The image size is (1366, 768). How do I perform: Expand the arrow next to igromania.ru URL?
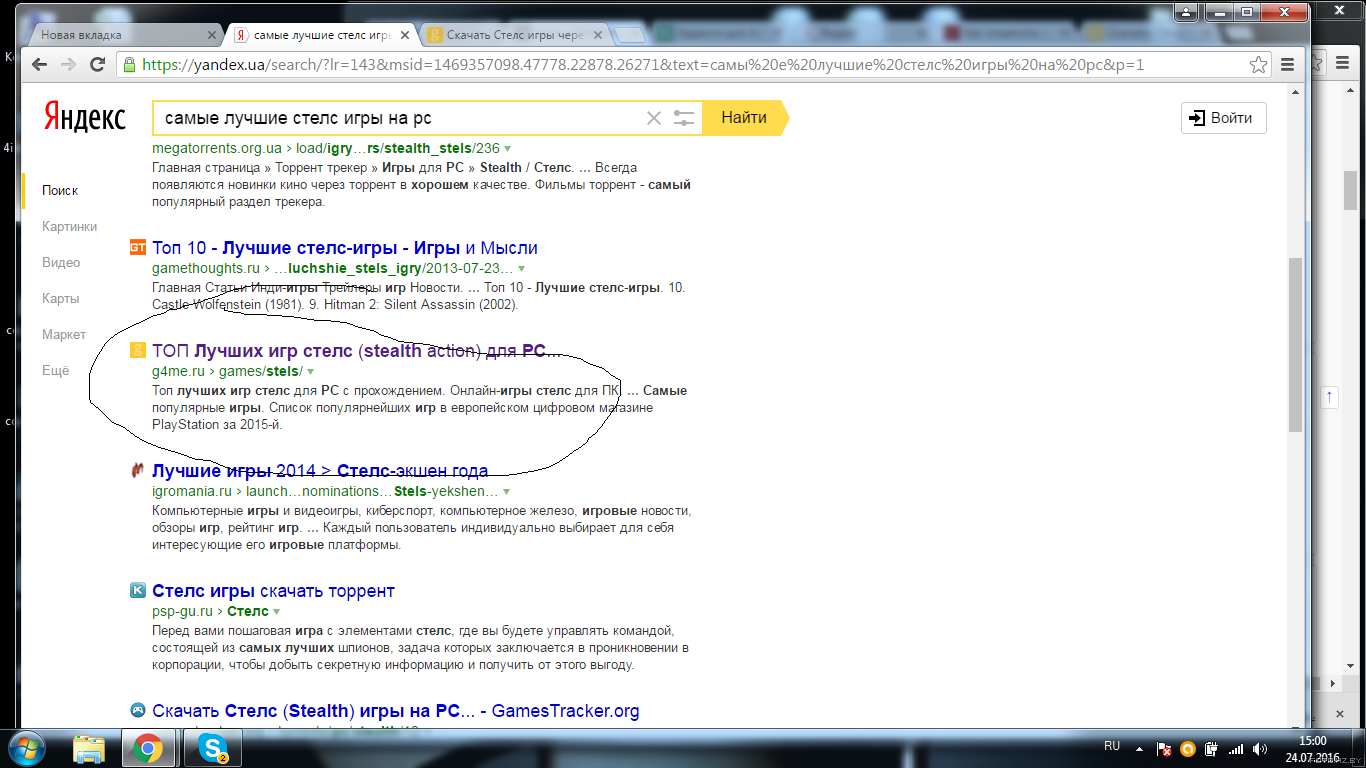coord(506,492)
